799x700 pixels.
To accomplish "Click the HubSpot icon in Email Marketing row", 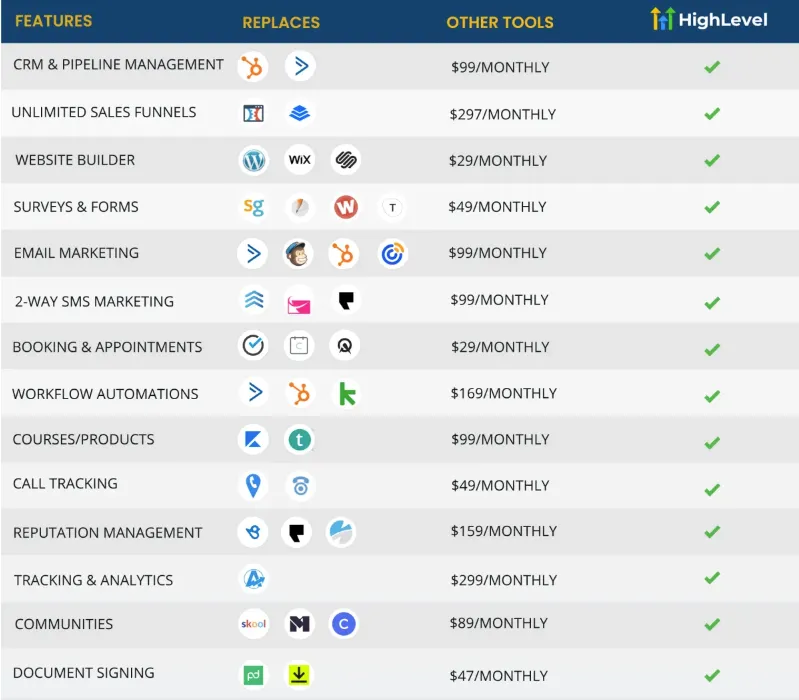I will click(344, 254).
